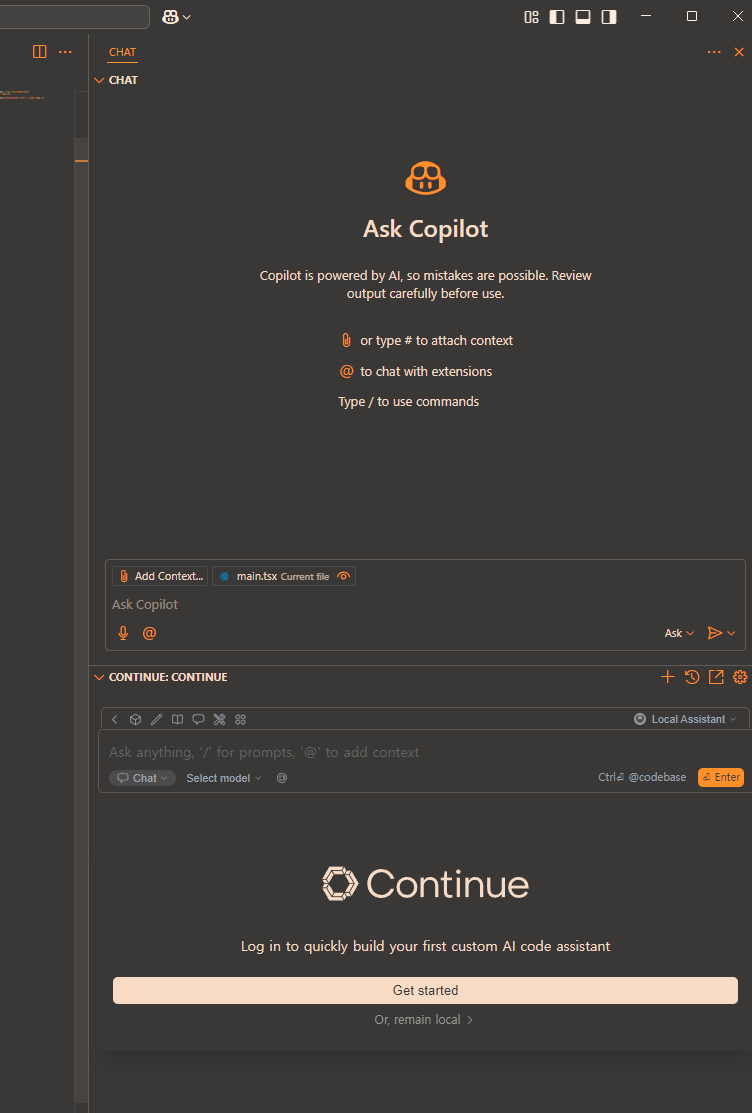Click the @ add context icon in Continue
Image resolution: width=752 pixels, height=1113 pixels.
point(282,778)
